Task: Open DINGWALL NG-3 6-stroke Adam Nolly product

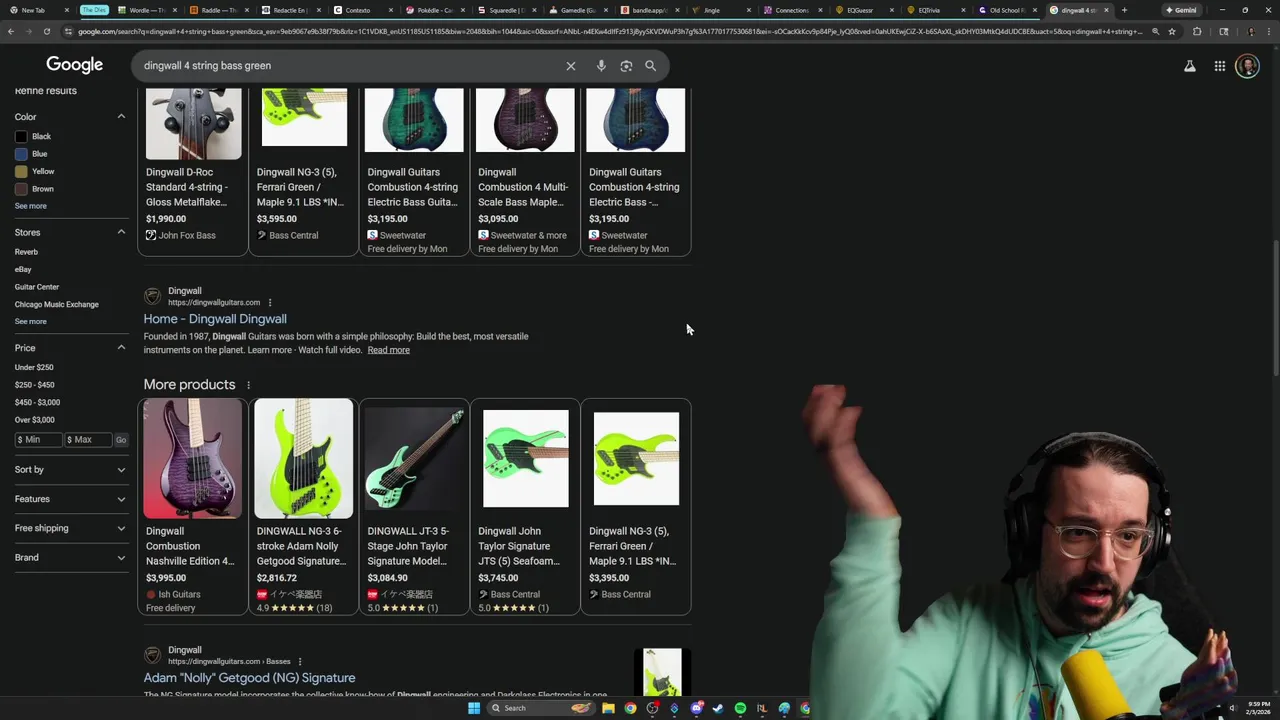Action: [303, 506]
